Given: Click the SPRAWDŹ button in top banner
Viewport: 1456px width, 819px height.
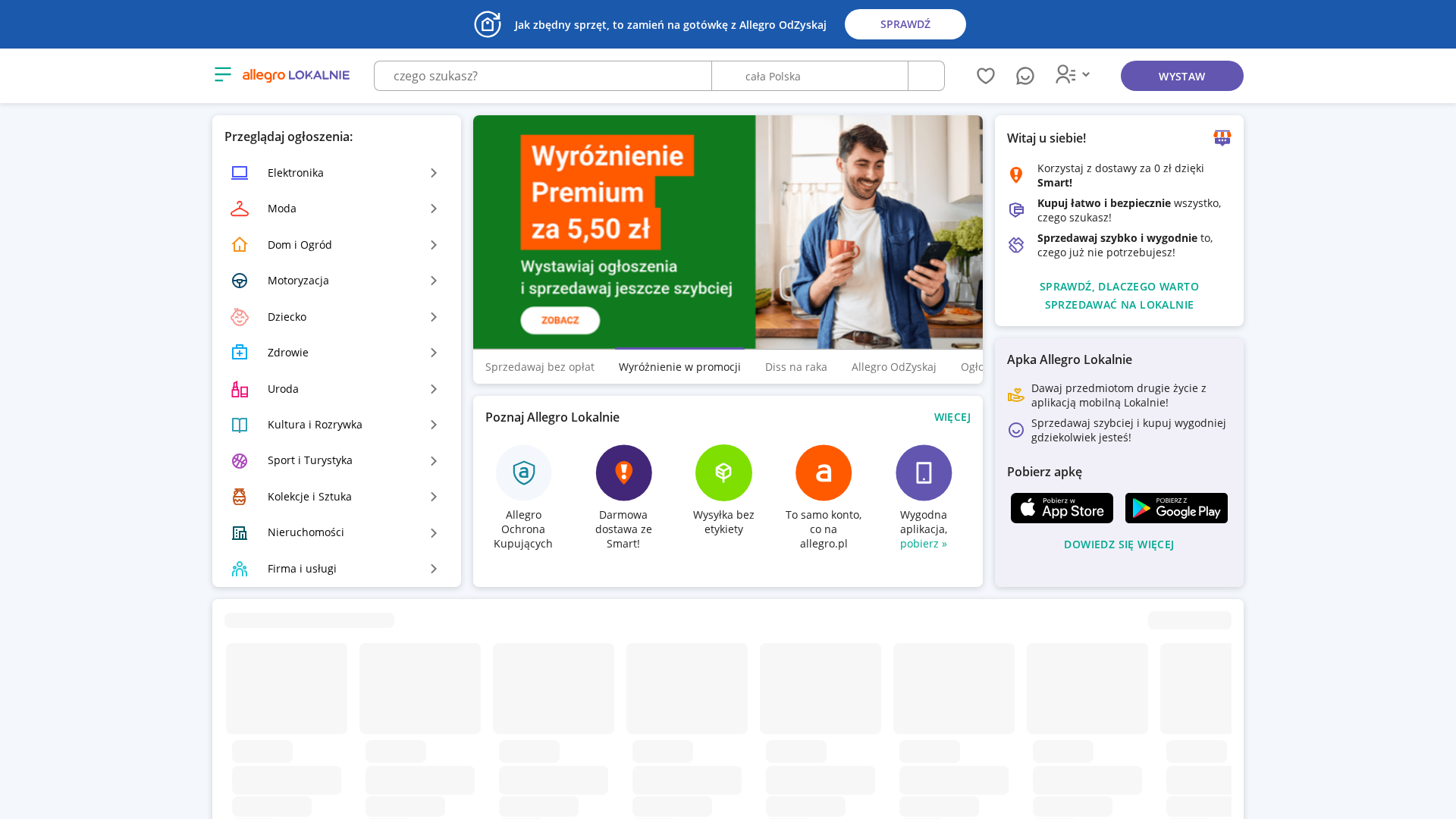Looking at the screenshot, I should click(905, 24).
